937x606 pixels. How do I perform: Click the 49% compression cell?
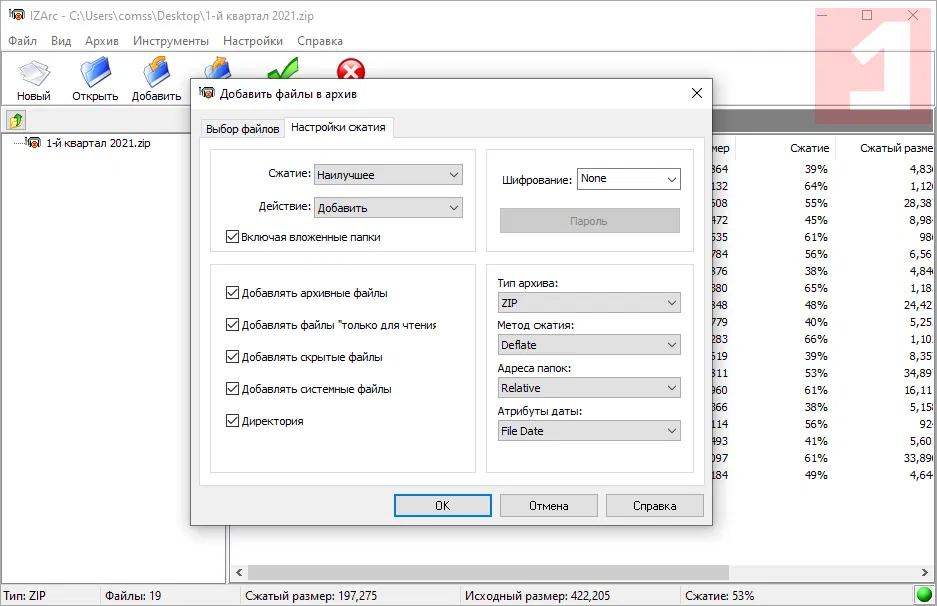816,475
